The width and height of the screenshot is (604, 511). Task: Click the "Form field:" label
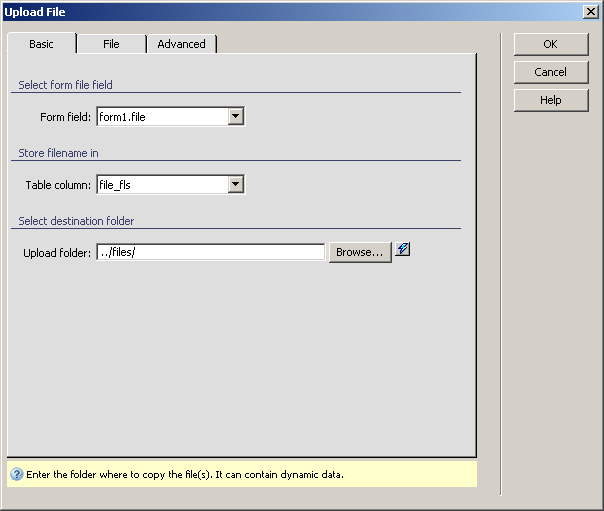[x=66, y=118]
